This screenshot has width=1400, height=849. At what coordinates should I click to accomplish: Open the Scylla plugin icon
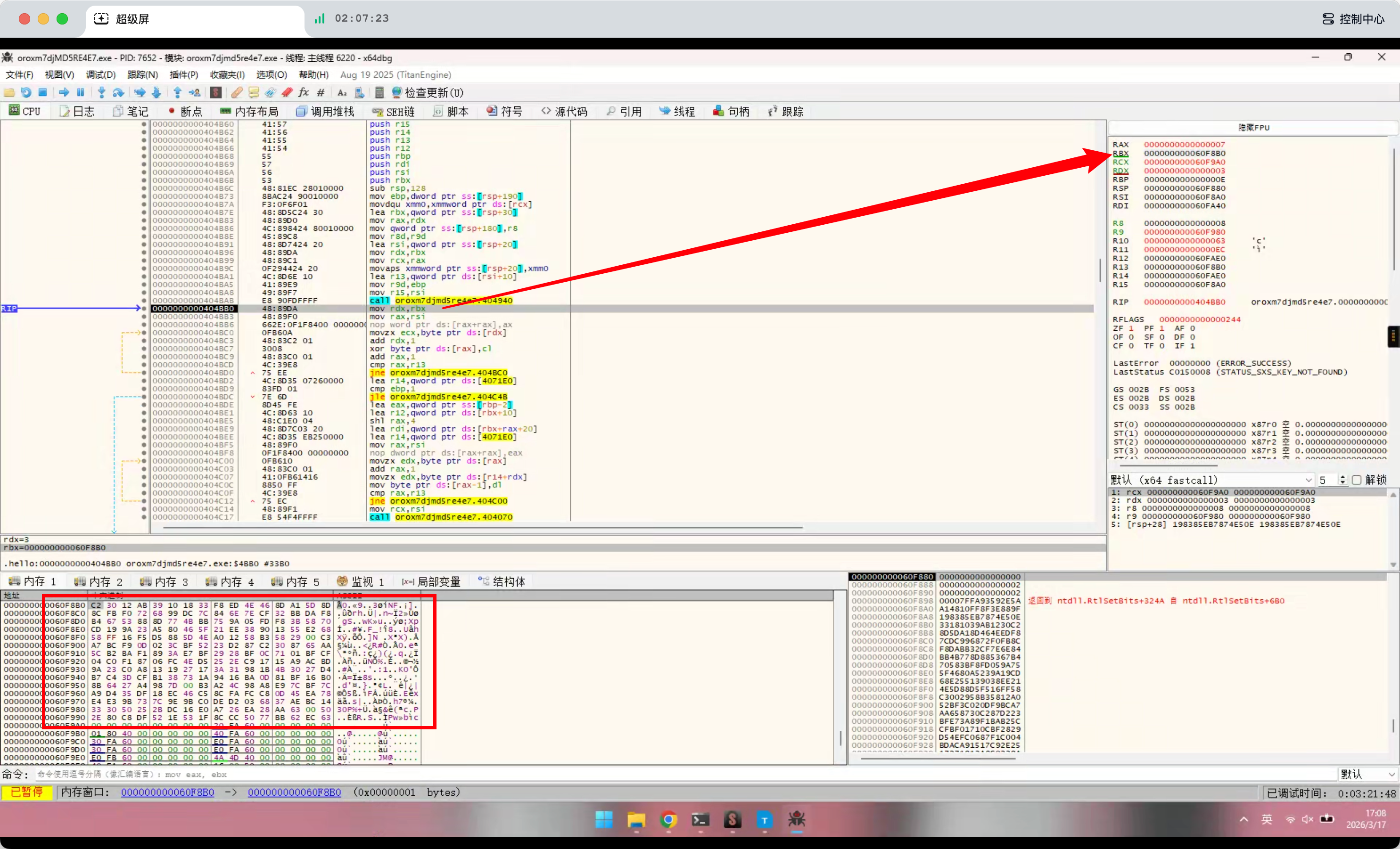tap(215, 92)
